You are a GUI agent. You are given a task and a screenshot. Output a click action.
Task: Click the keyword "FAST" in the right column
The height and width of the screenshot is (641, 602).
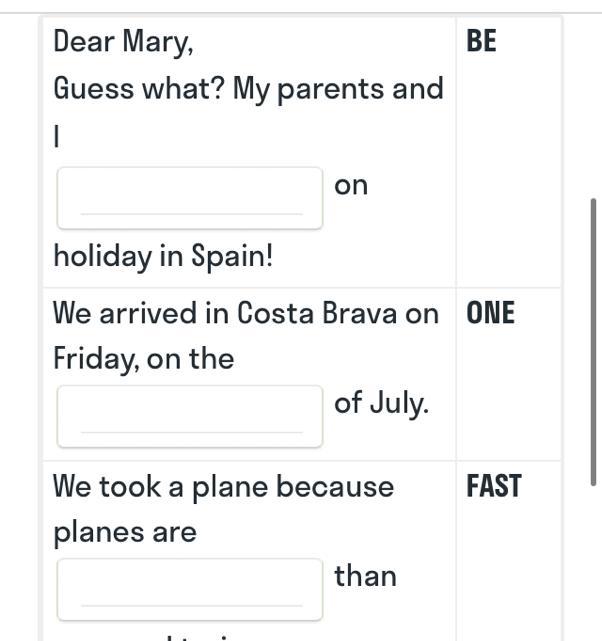(493, 487)
